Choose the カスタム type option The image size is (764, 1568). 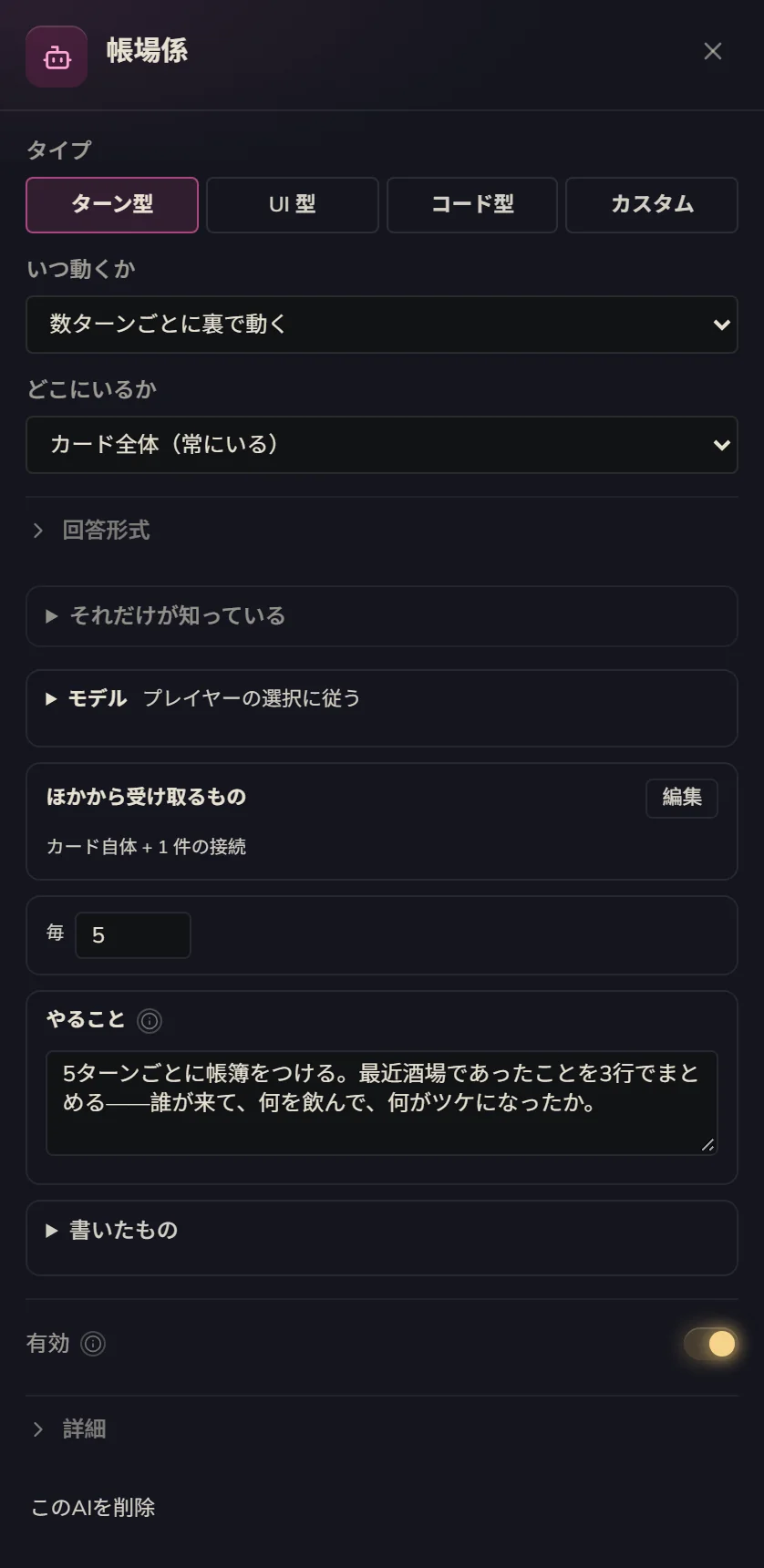[652, 204]
